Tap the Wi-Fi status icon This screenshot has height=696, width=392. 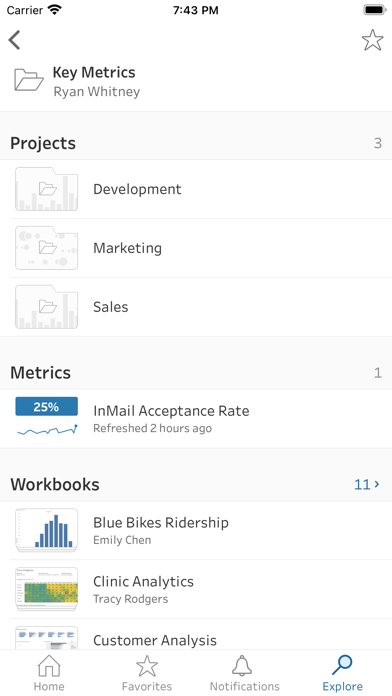(x=55, y=10)
